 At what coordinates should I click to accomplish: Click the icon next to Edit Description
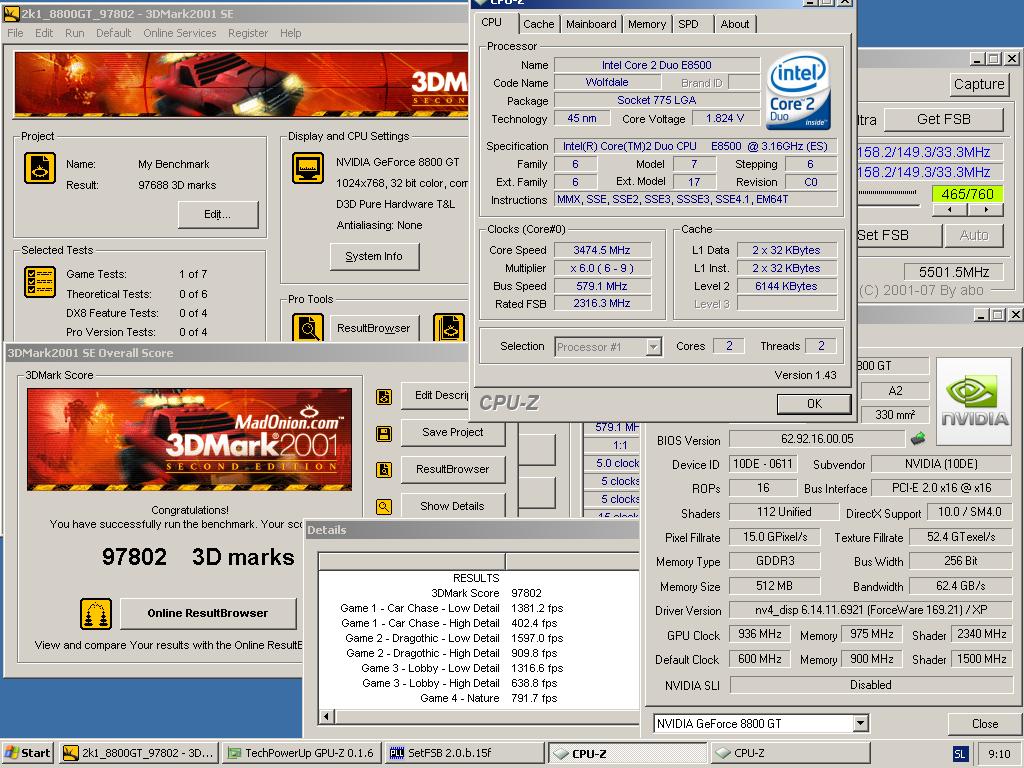pyautogui.click(x=384, y=396)
